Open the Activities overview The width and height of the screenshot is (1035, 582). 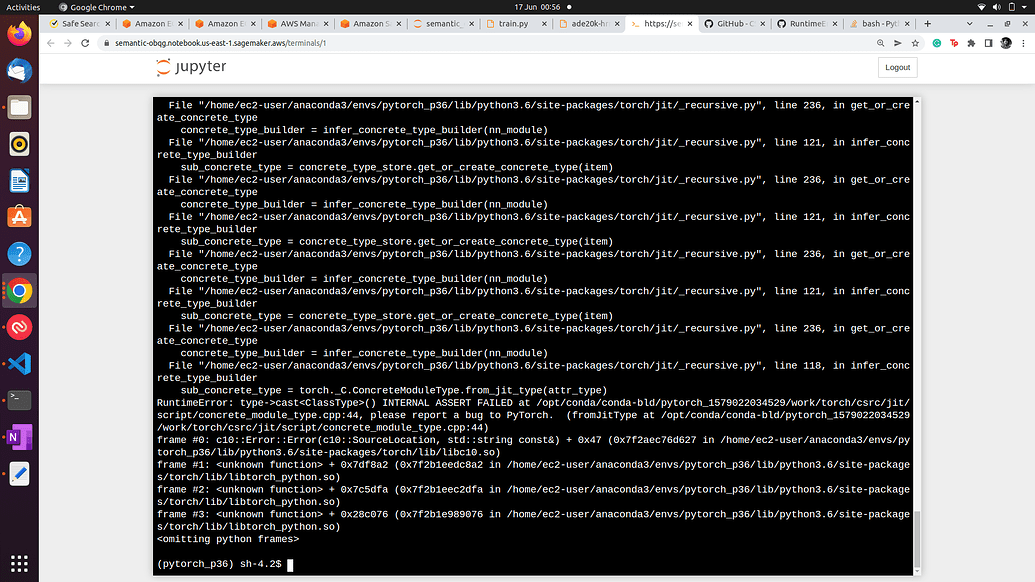click(24, 6)
